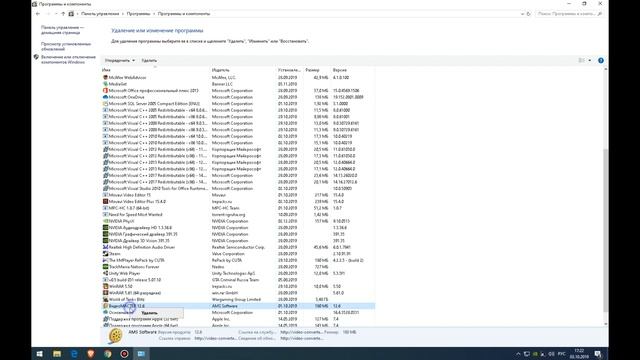The width and height of the screenshot is (640, 360).
Task: Click the РУС language indicator
Action: (x=562, y=353)
